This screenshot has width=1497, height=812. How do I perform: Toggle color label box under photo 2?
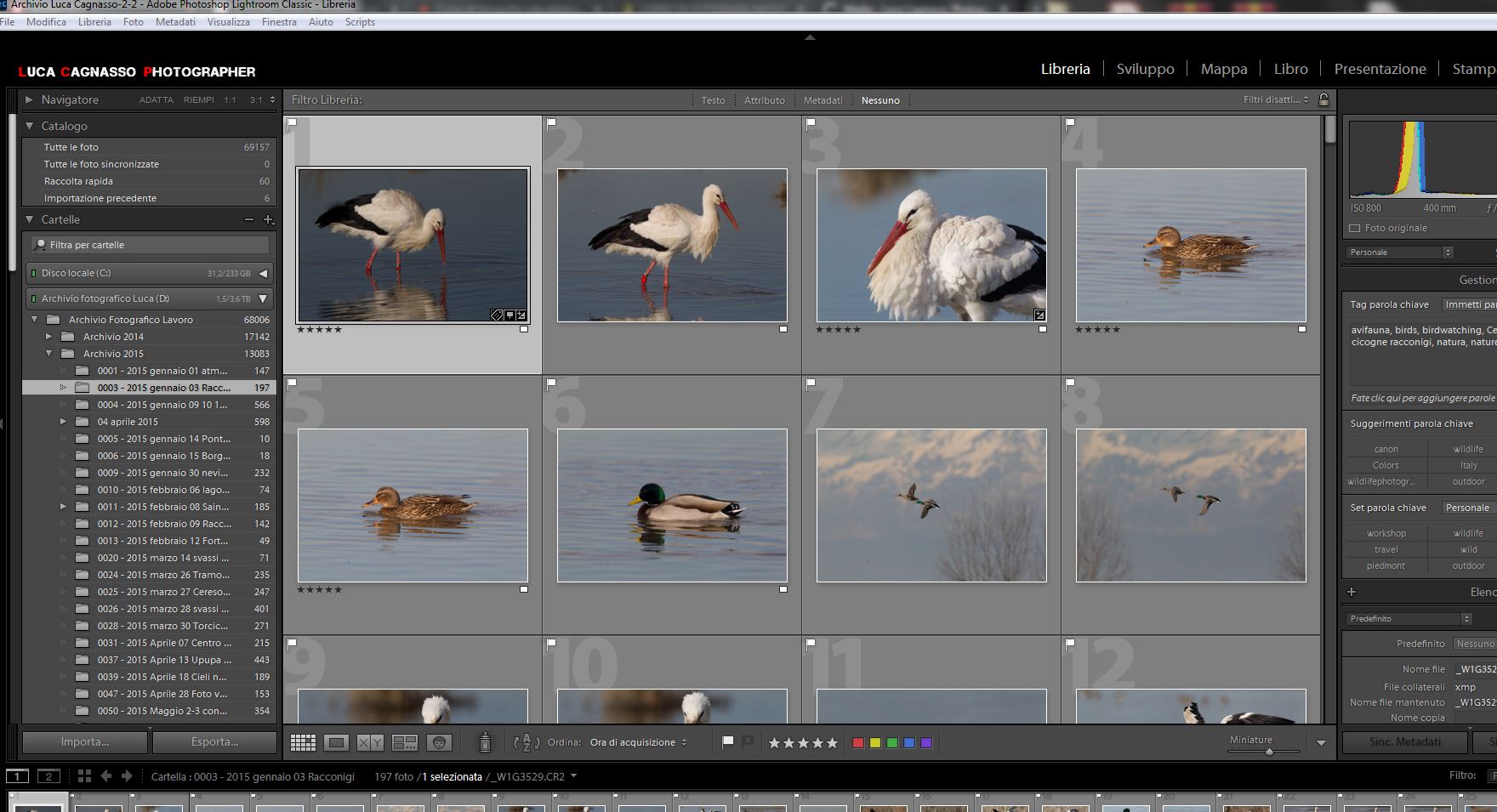pos(783,329)
